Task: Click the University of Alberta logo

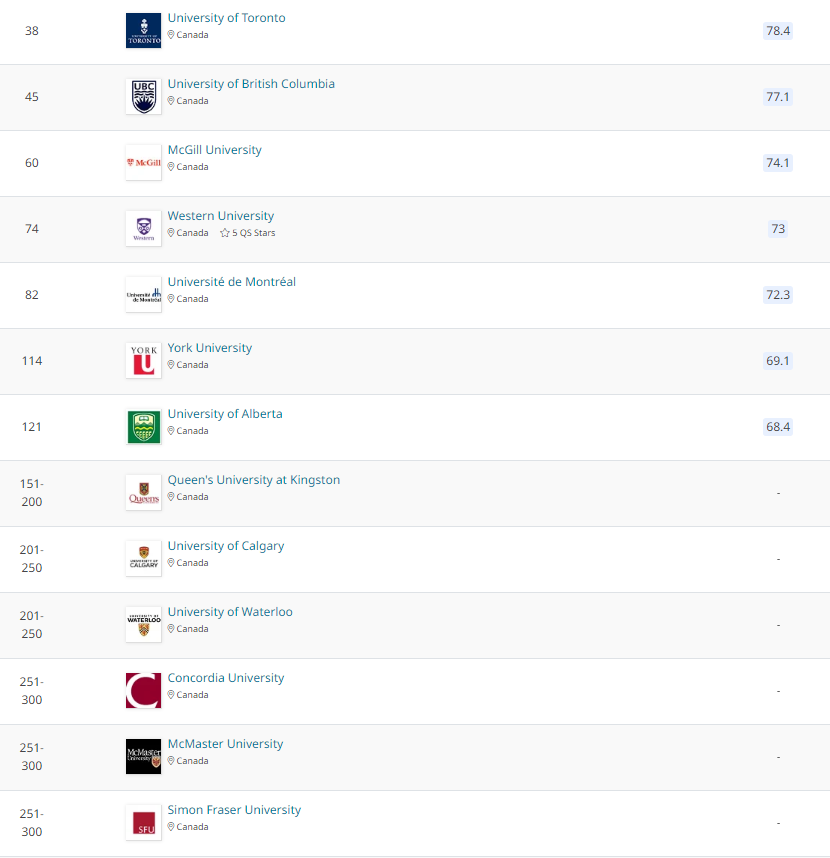Action: 143,427
